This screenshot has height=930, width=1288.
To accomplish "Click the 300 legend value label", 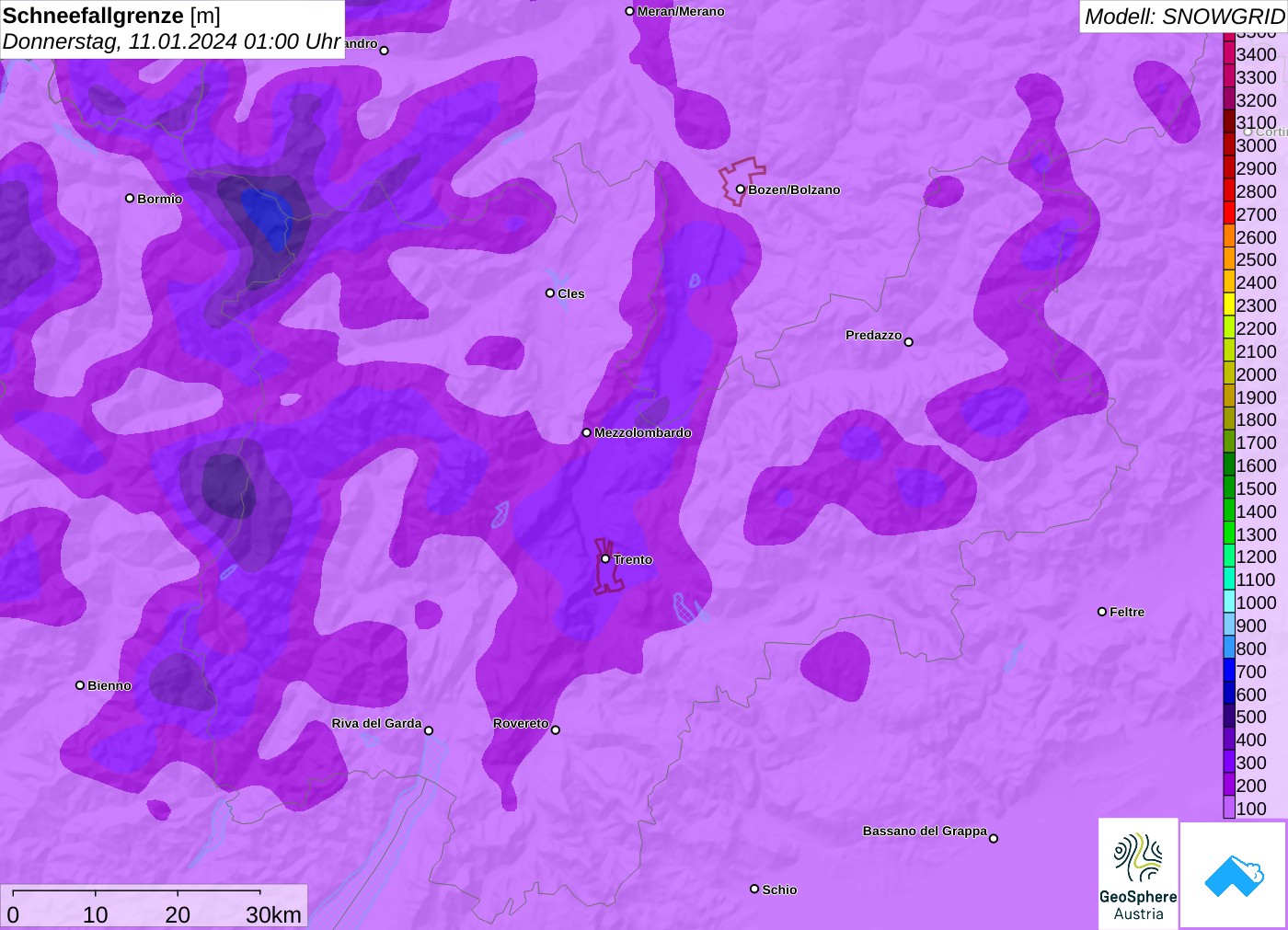I will (1251, 763).
